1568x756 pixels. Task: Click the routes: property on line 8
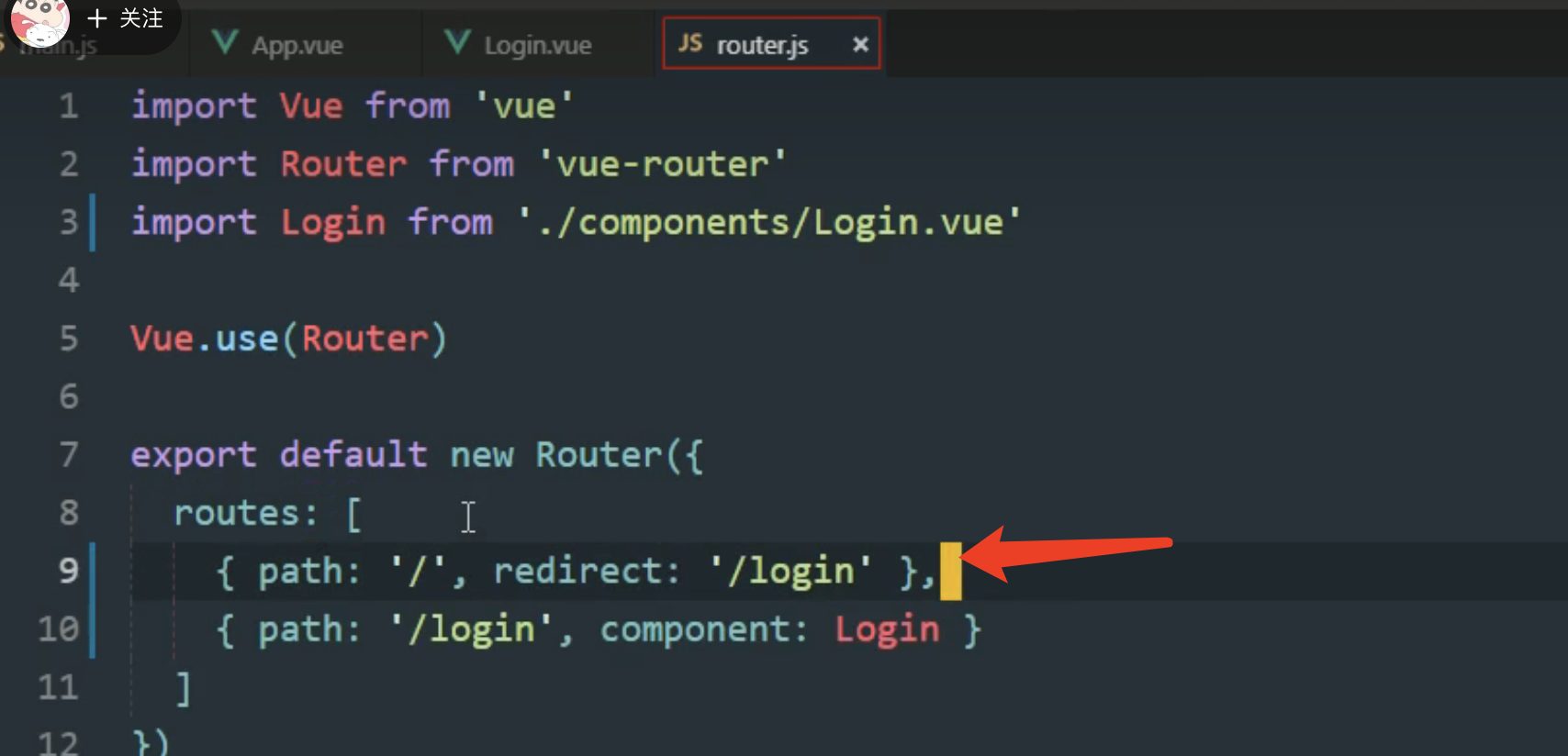[246, 513]
